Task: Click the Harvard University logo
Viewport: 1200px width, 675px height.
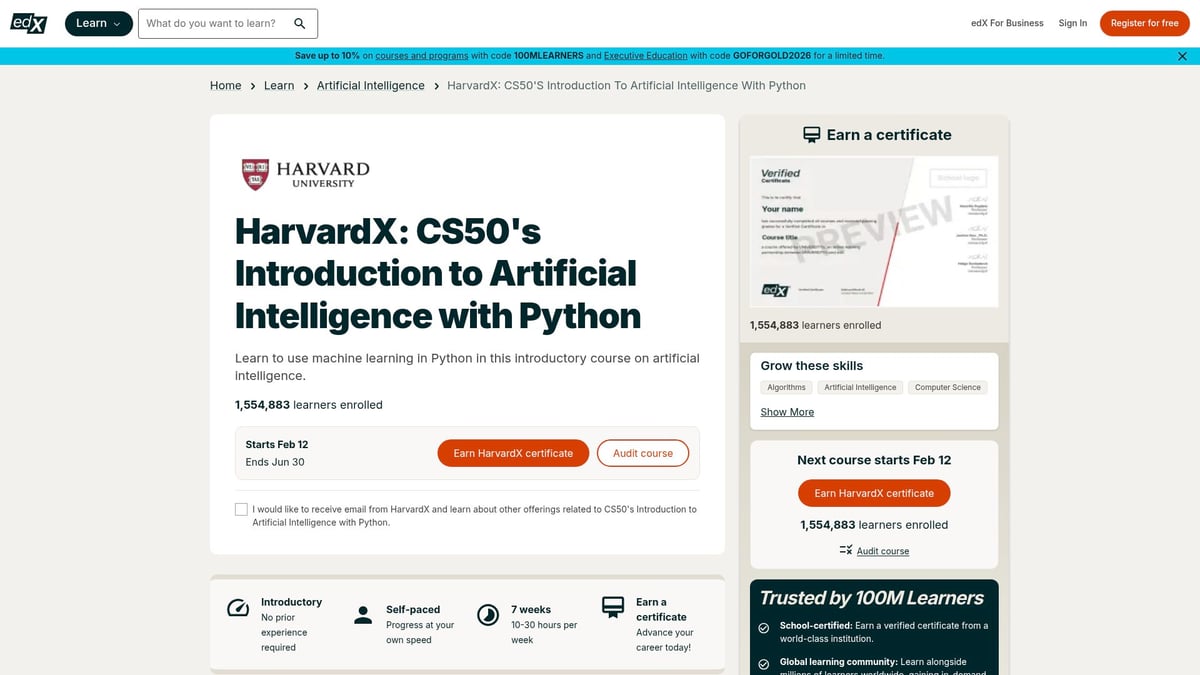Action: (x=306, y=174)
